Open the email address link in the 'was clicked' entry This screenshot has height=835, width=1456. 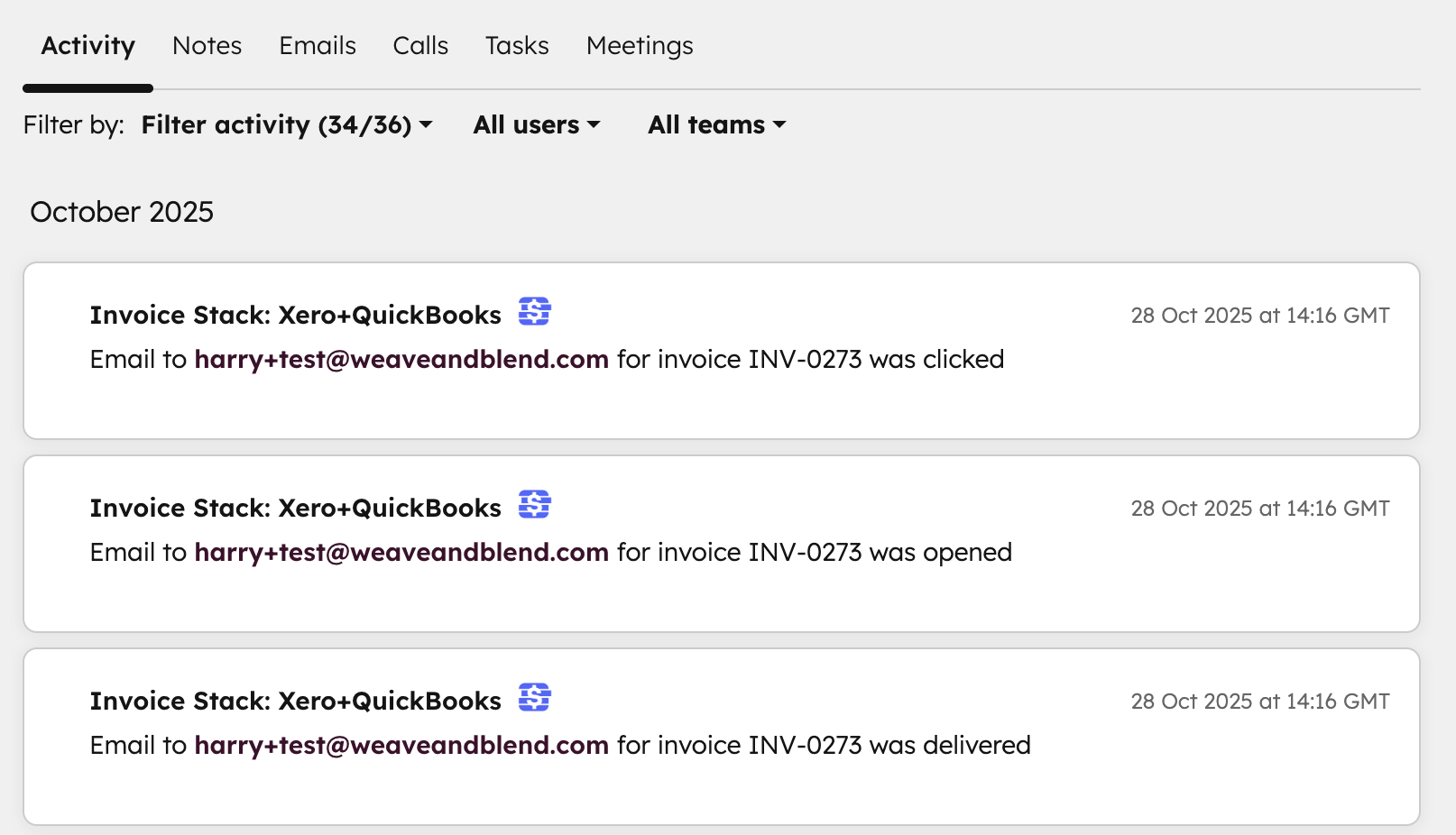pyautogui.click(x=401, y=360)
